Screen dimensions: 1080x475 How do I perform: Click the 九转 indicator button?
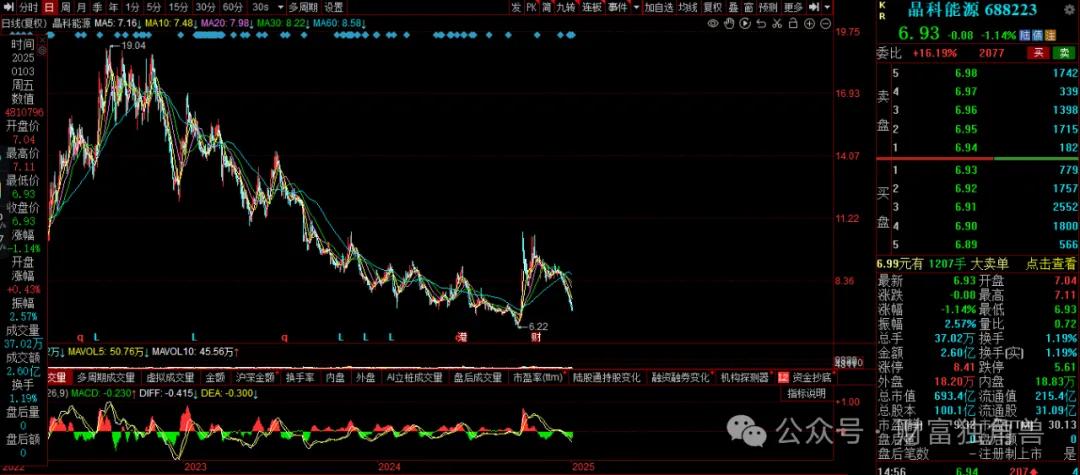pos(565,8)
